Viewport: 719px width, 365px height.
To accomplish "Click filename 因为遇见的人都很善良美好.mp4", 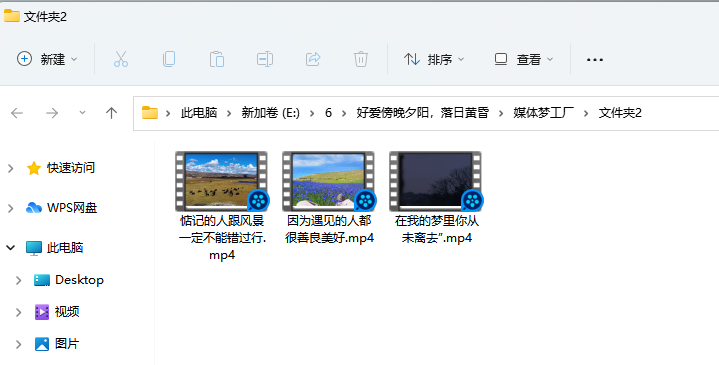I will pos(329,229).
